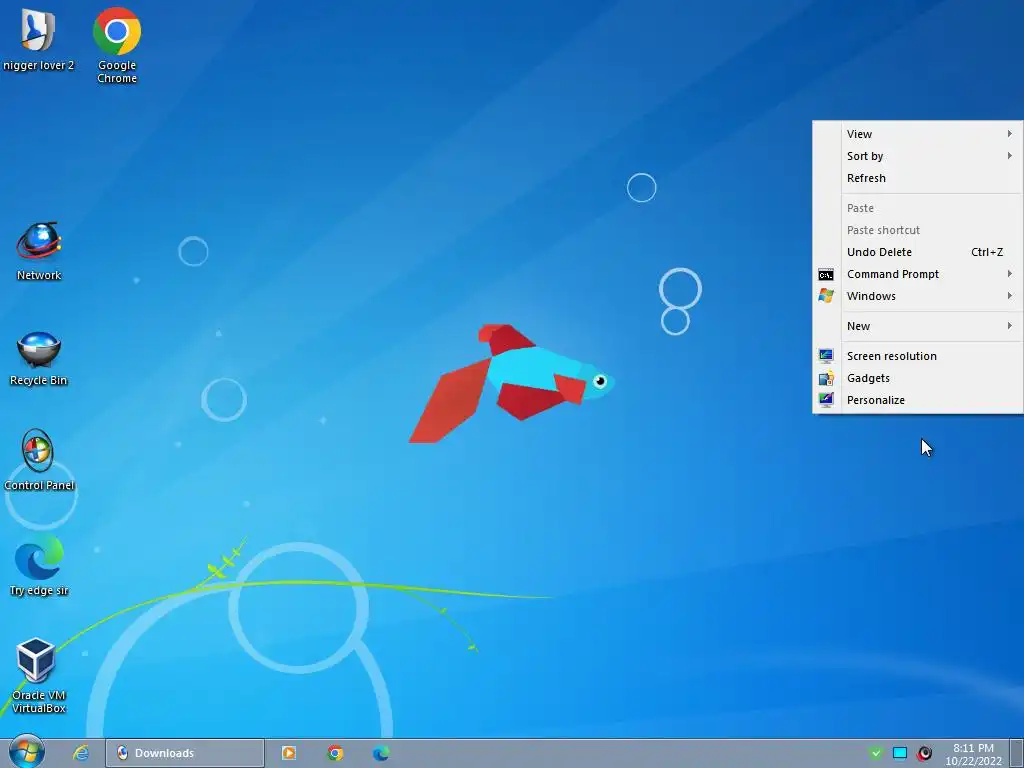
Task: Click the green shield tray icon
Action: [x=876, y=753]
